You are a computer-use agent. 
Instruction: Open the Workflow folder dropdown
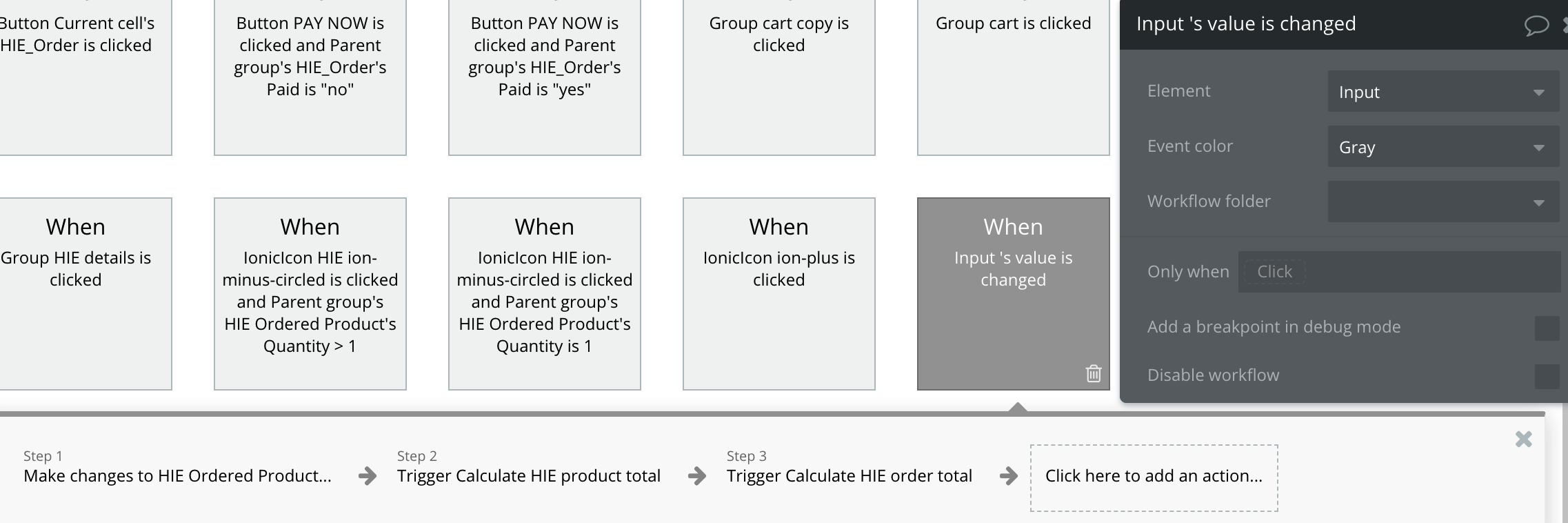[x=1443, y=201]
